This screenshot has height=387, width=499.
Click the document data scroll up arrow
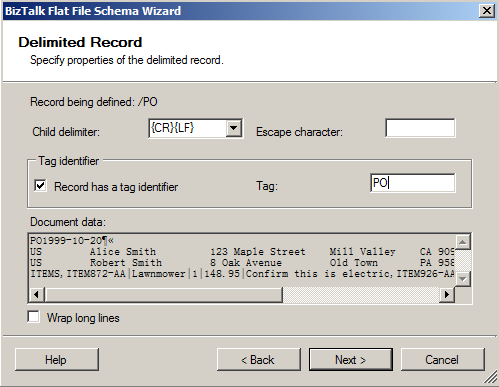tap(463, 242)
